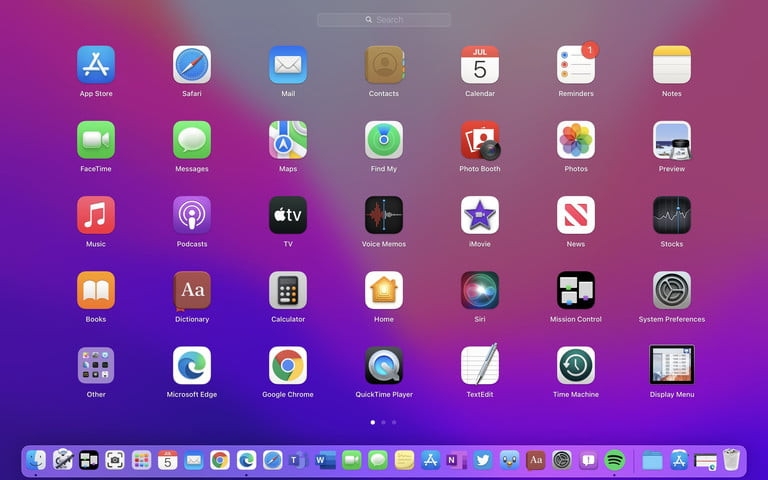The width and height of the screenshot is (768, 480).
Task: Launch Twitter from the Dock
Action: [483, 460]
